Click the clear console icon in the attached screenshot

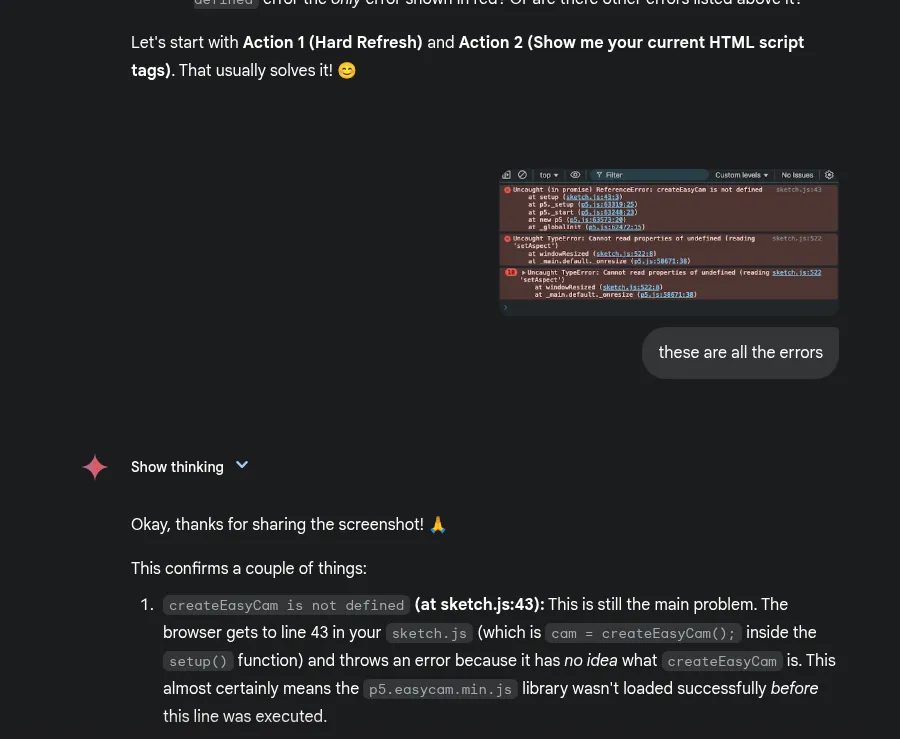[522, 175]
